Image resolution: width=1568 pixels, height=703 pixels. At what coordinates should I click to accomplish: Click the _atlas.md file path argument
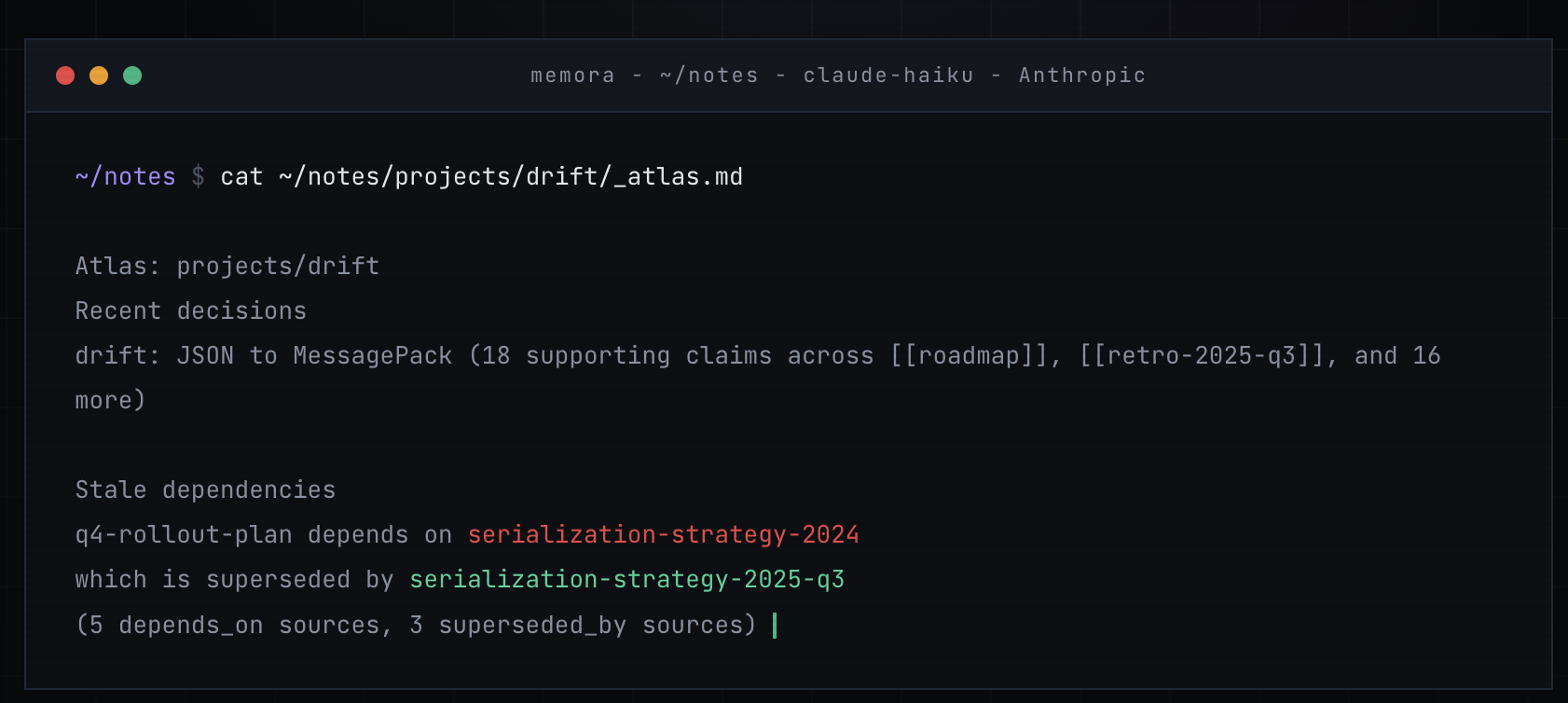(x=511, y=176)
